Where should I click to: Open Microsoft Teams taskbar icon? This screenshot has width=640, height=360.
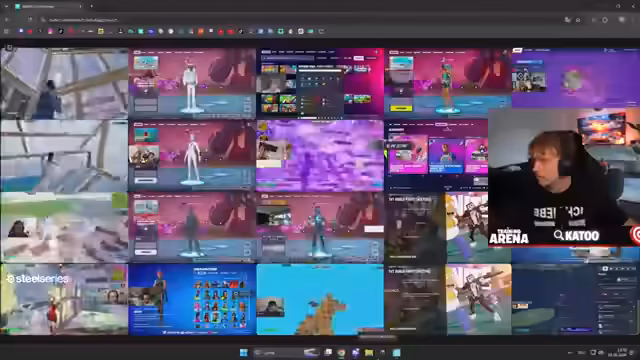tap(355, 353)
